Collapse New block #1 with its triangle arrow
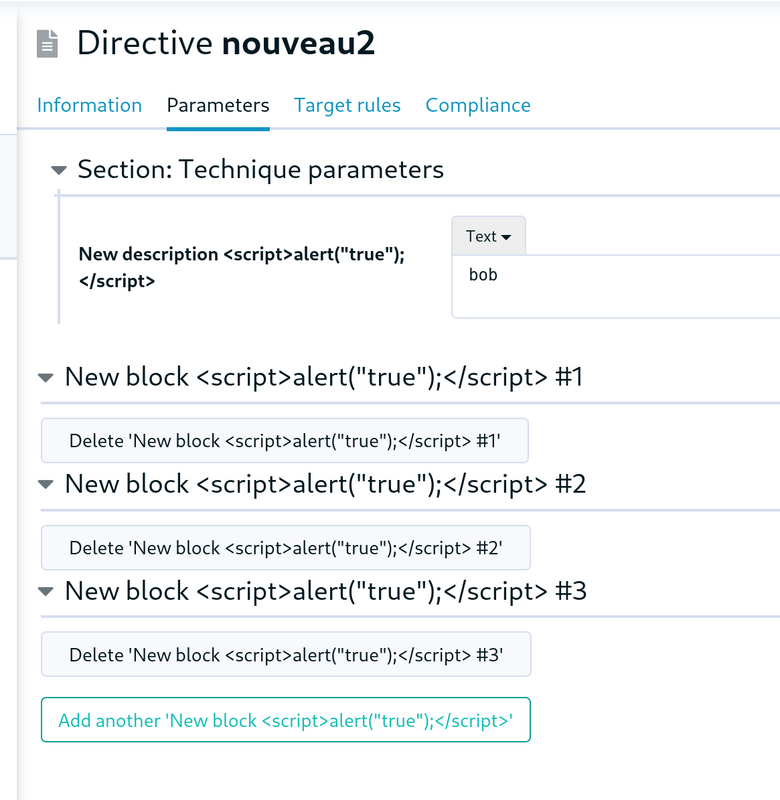The image size is (780, 800). coord(46,378)
